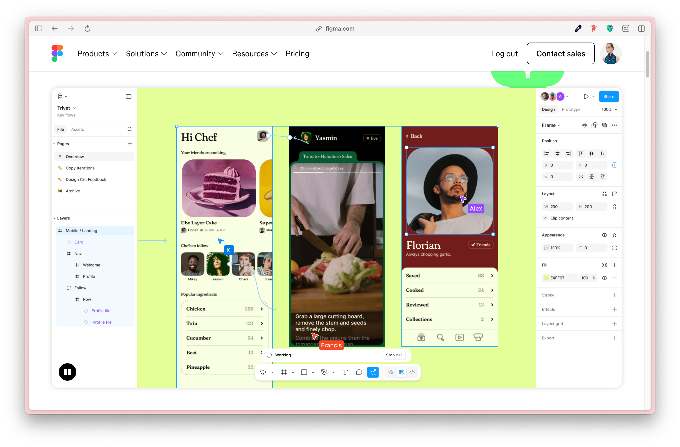Open the Products menu
This screenshot has width=680, height=447.
pos(97,53)
